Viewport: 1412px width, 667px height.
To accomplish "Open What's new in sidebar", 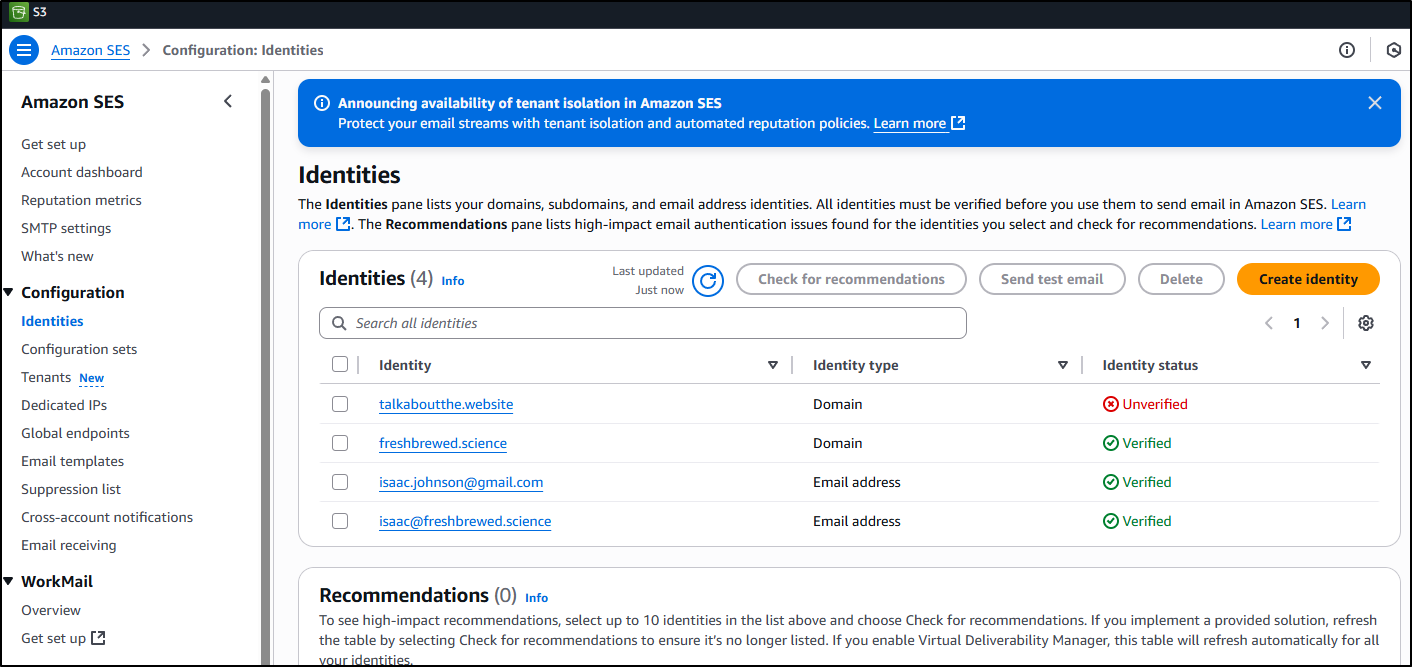I will pos(57,256).
